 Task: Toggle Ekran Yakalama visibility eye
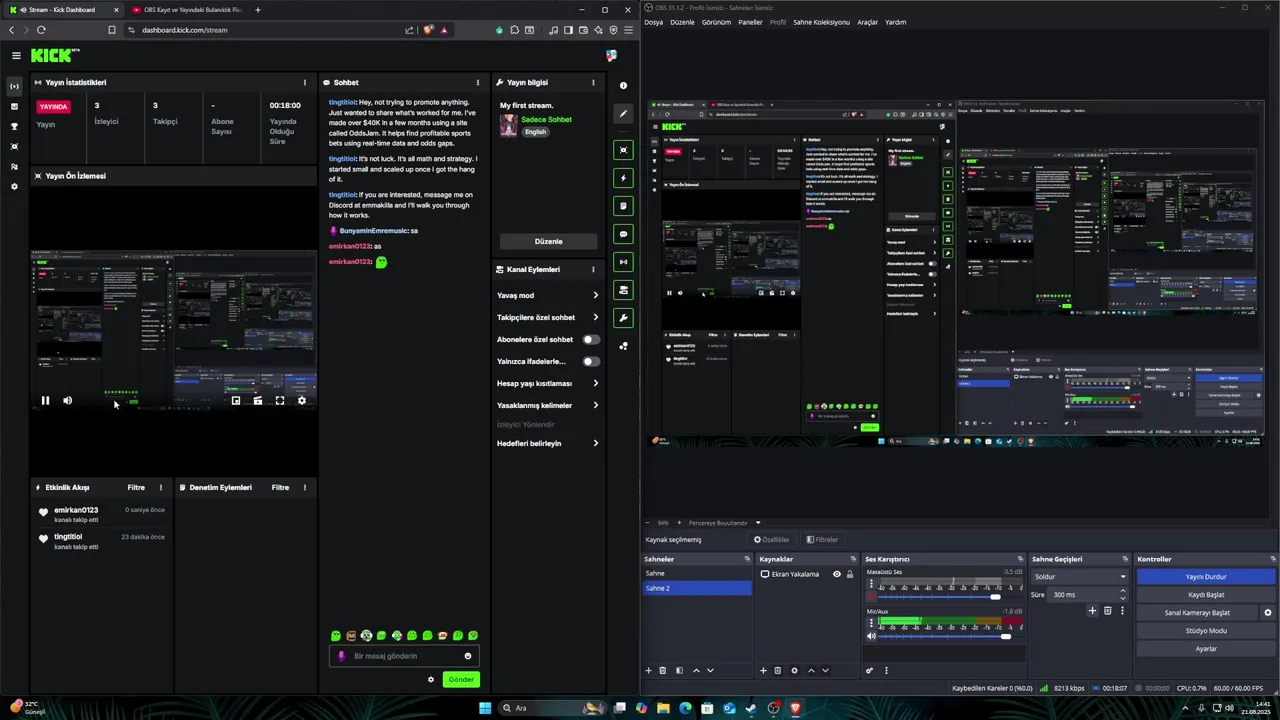[837, 574]
